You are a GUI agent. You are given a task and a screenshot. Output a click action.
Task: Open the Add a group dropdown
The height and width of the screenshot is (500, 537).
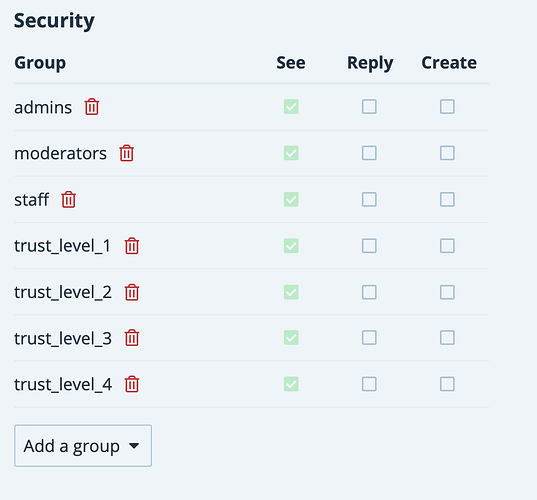(x=83, y=446)
